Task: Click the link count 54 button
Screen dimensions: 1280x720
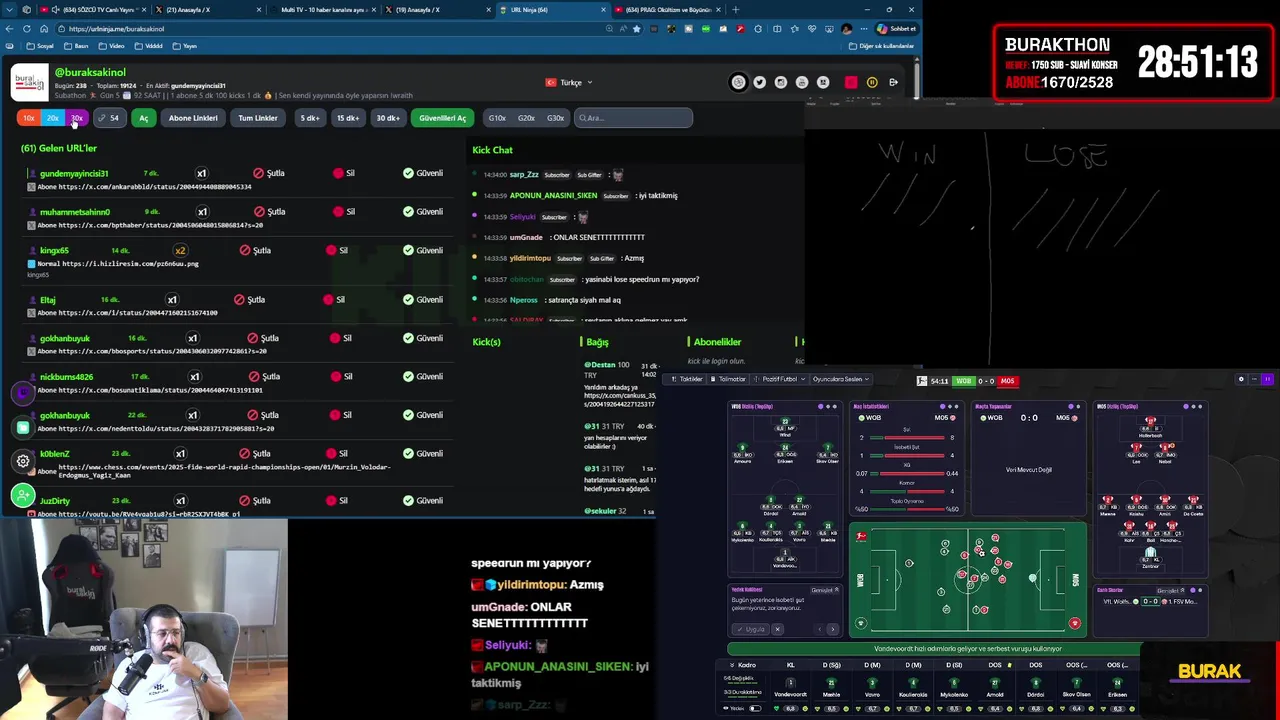Action: point(109,118)
